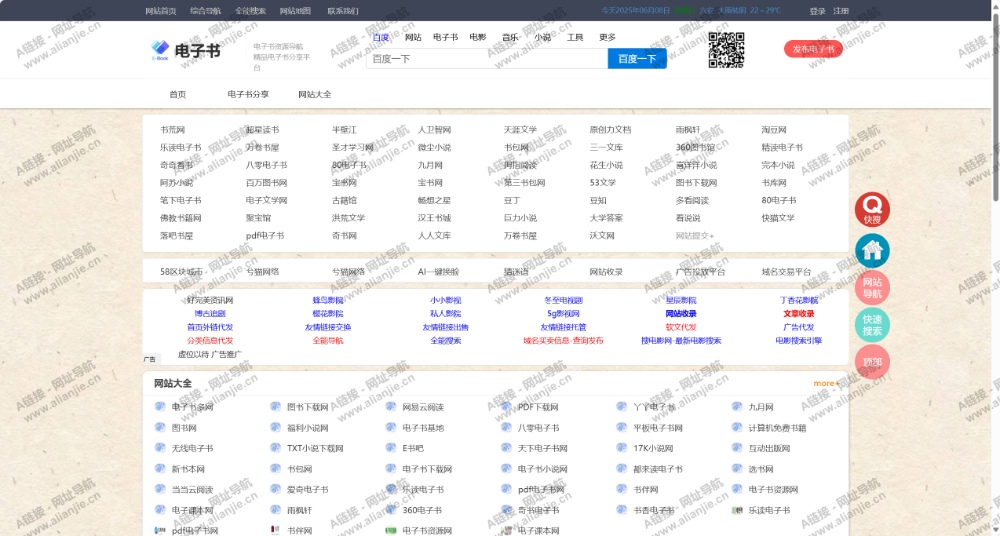This screenshot has width=1000, height=536.
Task: Click the icon beside E书吧
Action: coord(391,448)
